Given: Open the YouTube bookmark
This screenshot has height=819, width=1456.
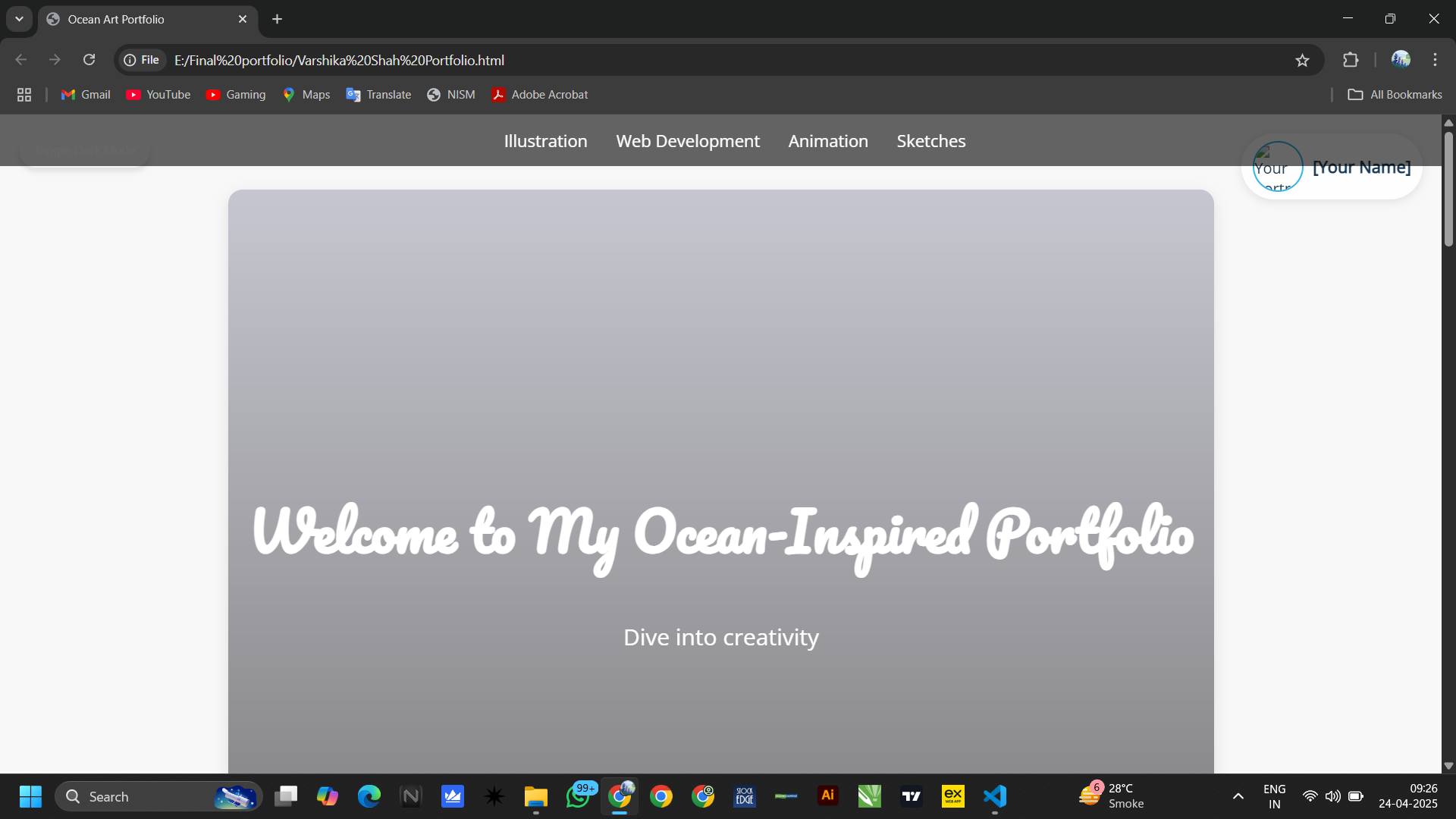Looking at the screenshot, I should coord(158,95).
